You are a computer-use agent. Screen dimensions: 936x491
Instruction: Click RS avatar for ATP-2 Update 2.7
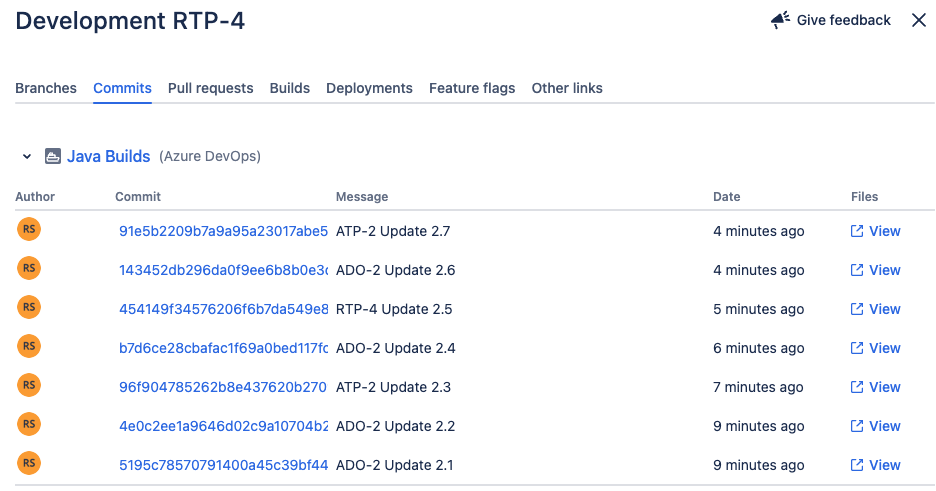coord(29,230)
